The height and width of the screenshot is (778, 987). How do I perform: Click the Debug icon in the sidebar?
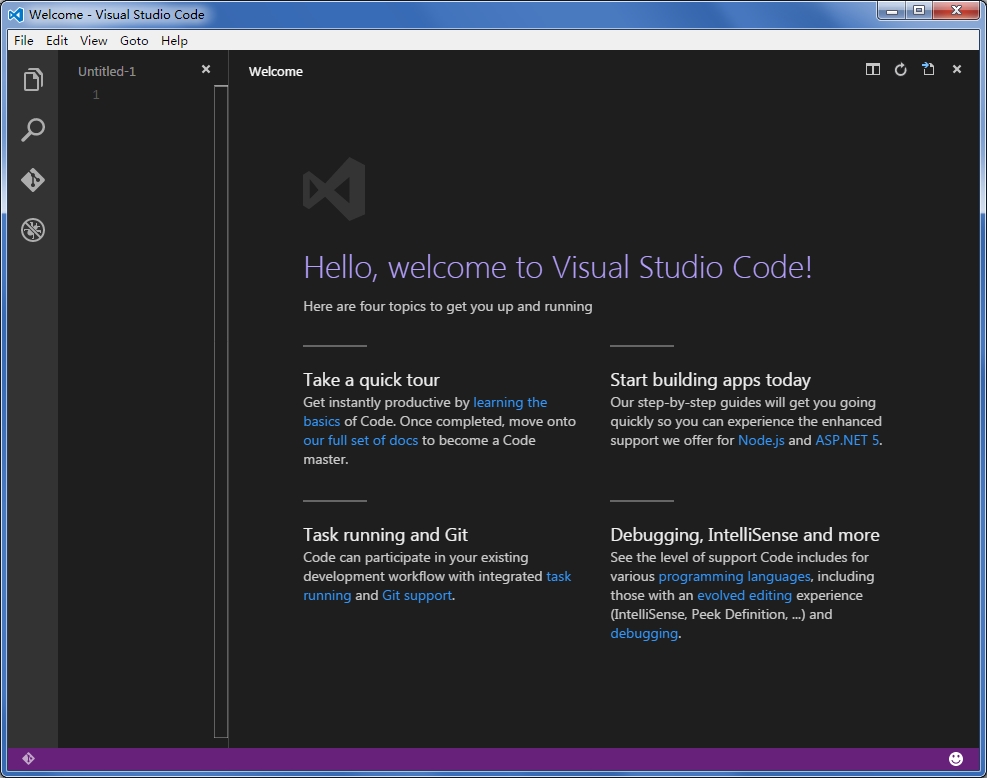click(33, 229)
